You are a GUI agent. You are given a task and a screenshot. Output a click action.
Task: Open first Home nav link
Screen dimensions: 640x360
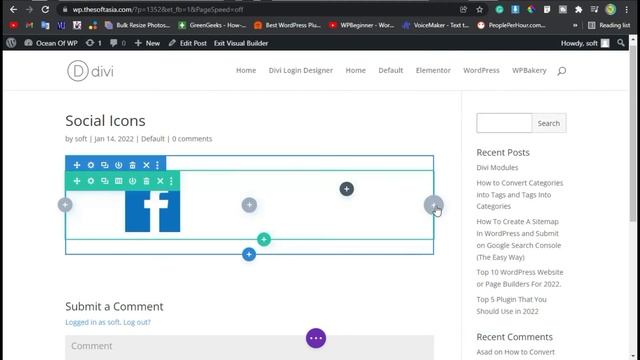pos(246,70)
